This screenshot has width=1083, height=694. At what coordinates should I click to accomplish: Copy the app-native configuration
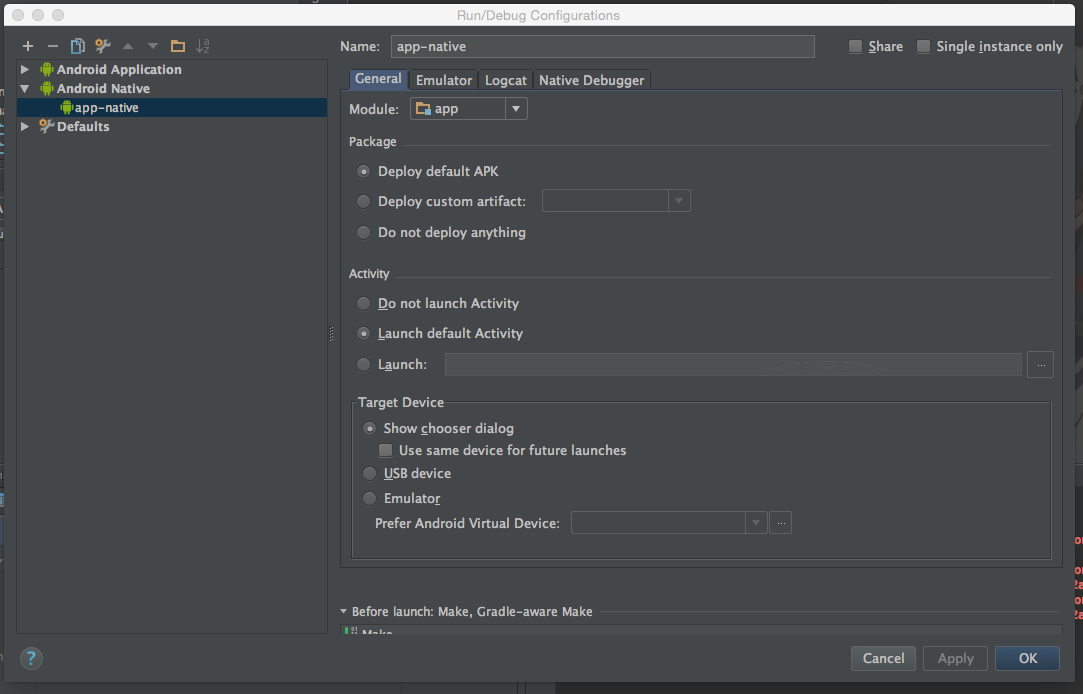[77, 45]
